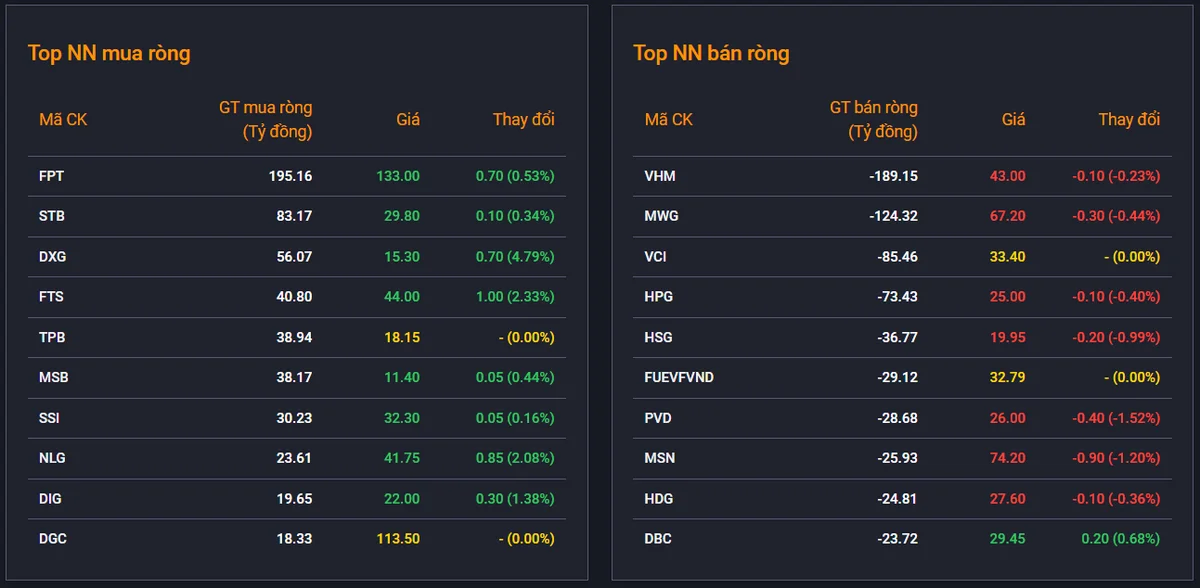Open VHM ticker in net sell table
1200x588 pixels.
(661, 176)
